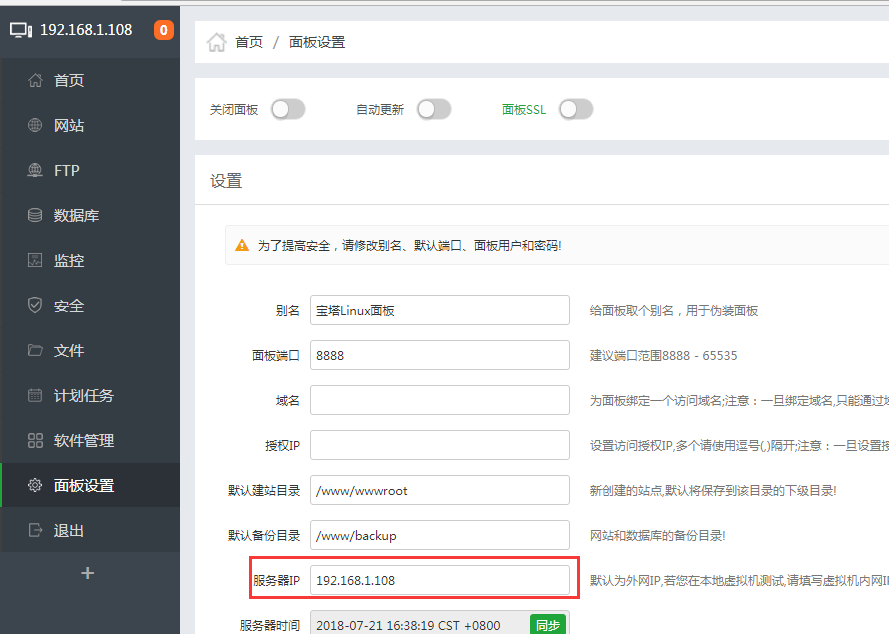This screenshot has height=634, width=889.
Task: Open the 软件管理 (Software) section
Action: point(75,440)
